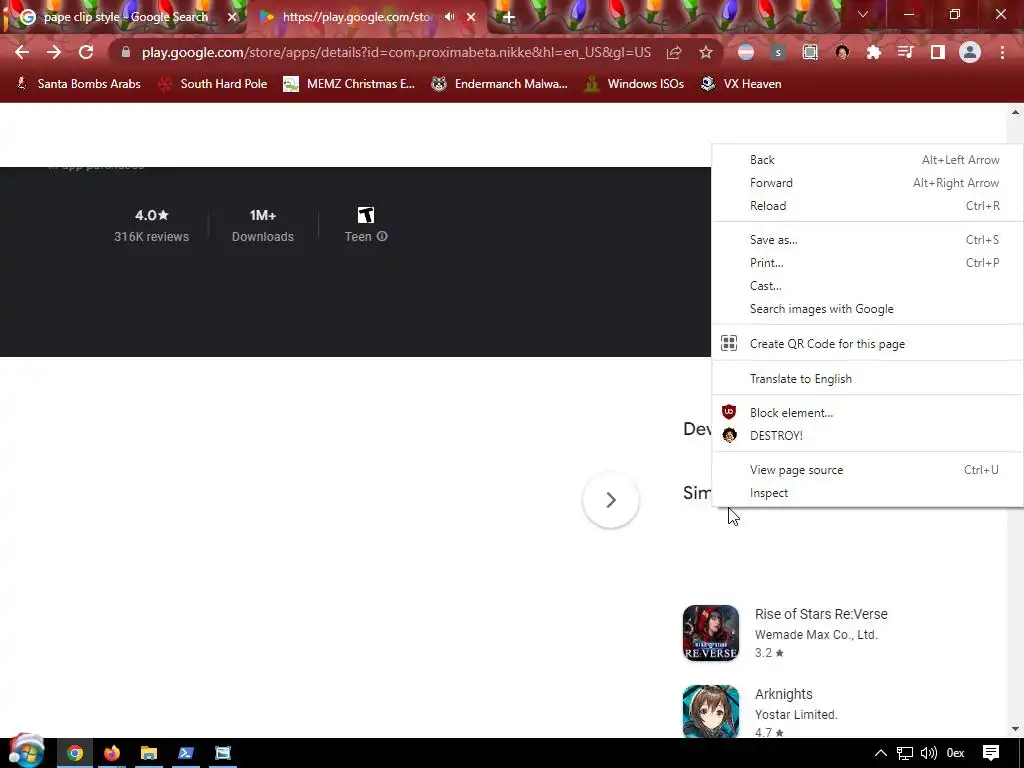Open the VX Heaven bookmark

741,84
